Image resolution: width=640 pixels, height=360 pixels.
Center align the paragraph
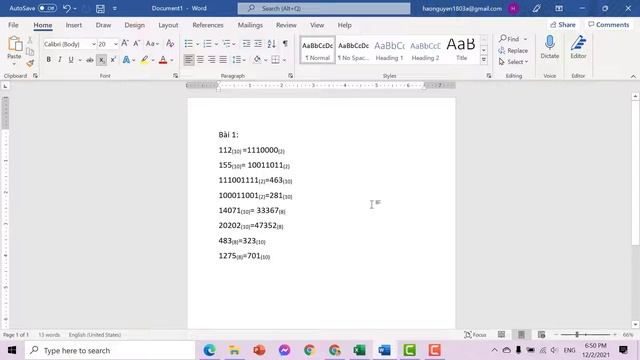tap(200, 60)
